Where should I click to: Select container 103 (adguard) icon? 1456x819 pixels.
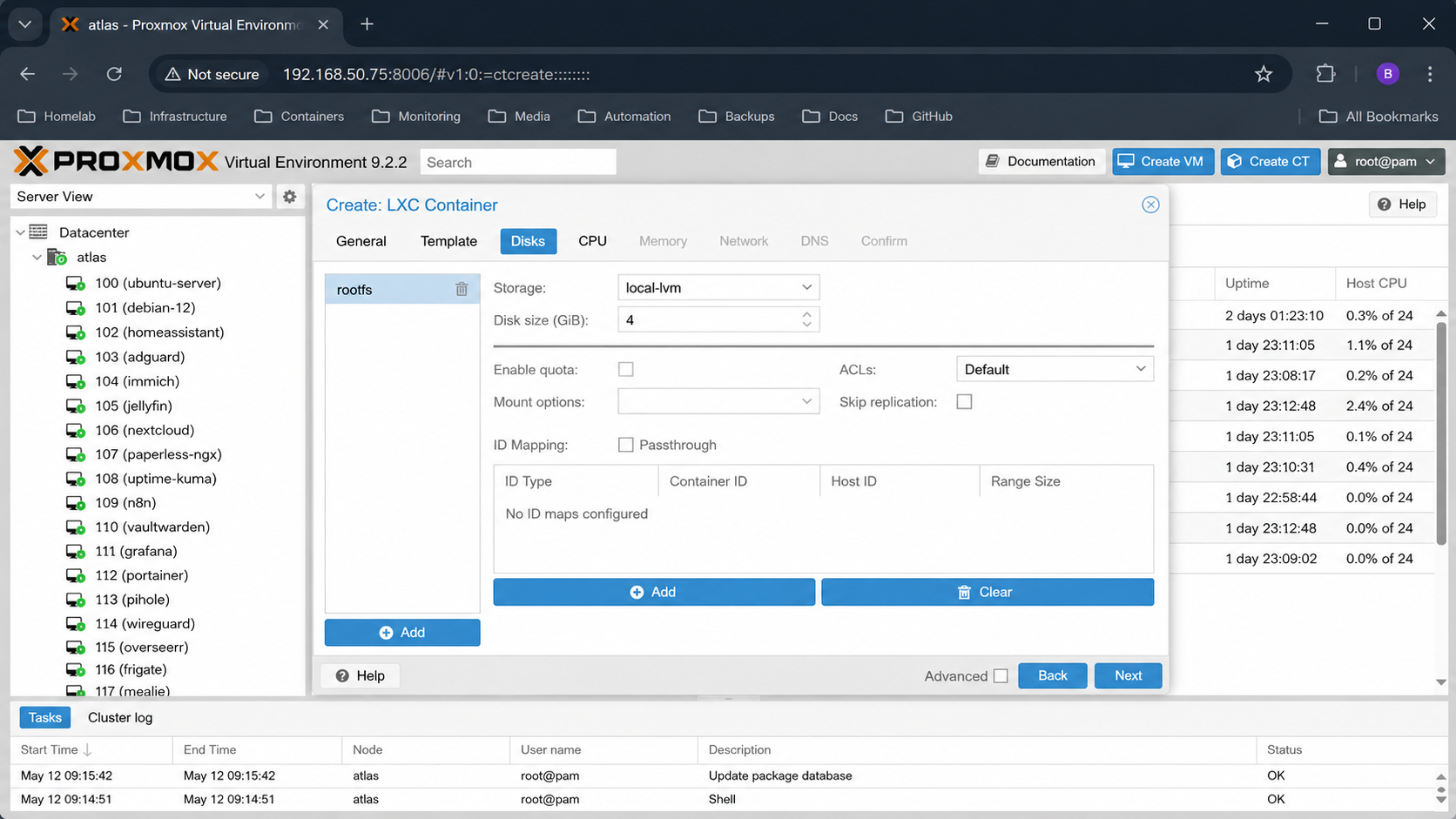[76, 358]
